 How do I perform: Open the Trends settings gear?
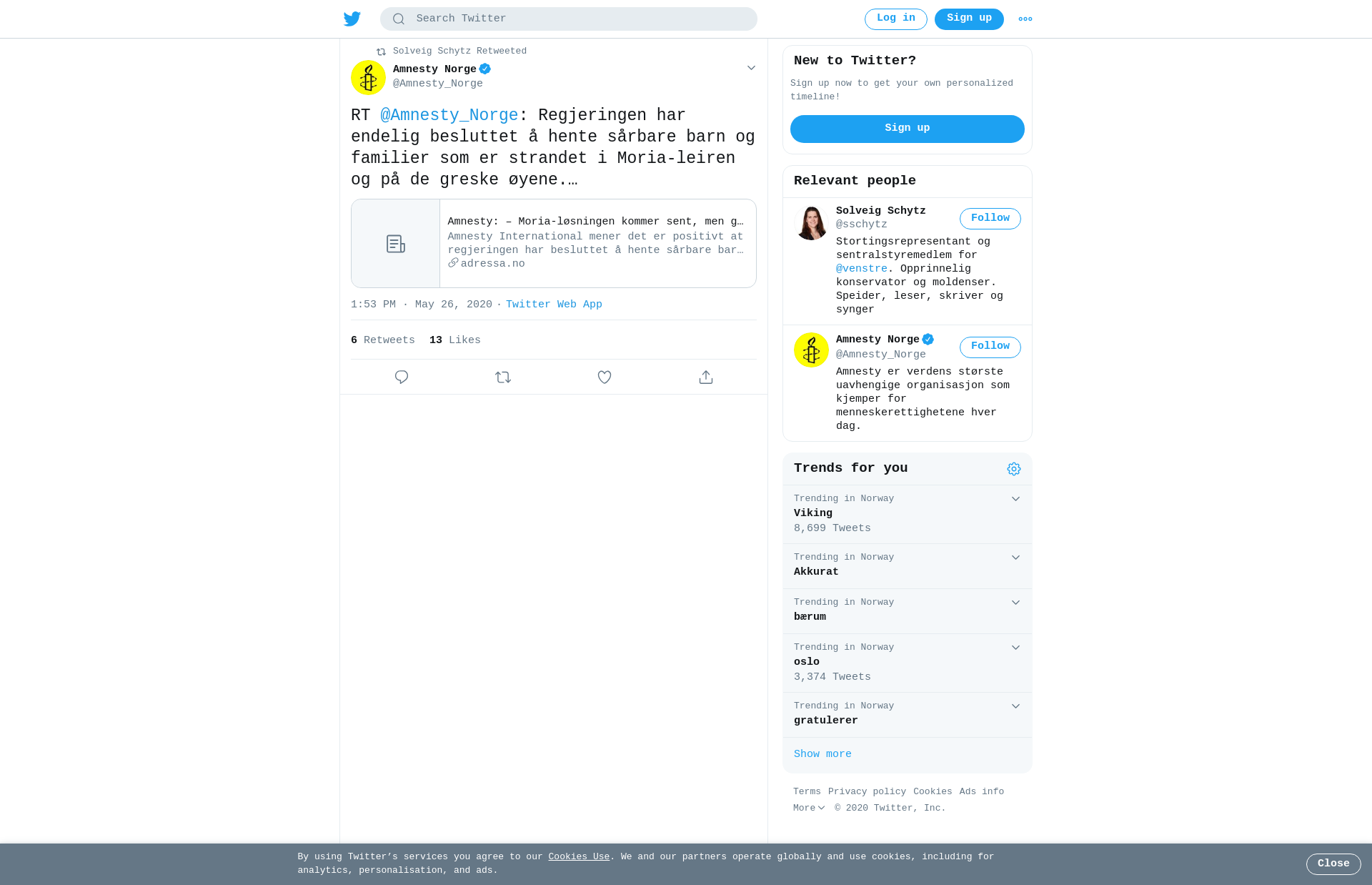(1014, 469)
